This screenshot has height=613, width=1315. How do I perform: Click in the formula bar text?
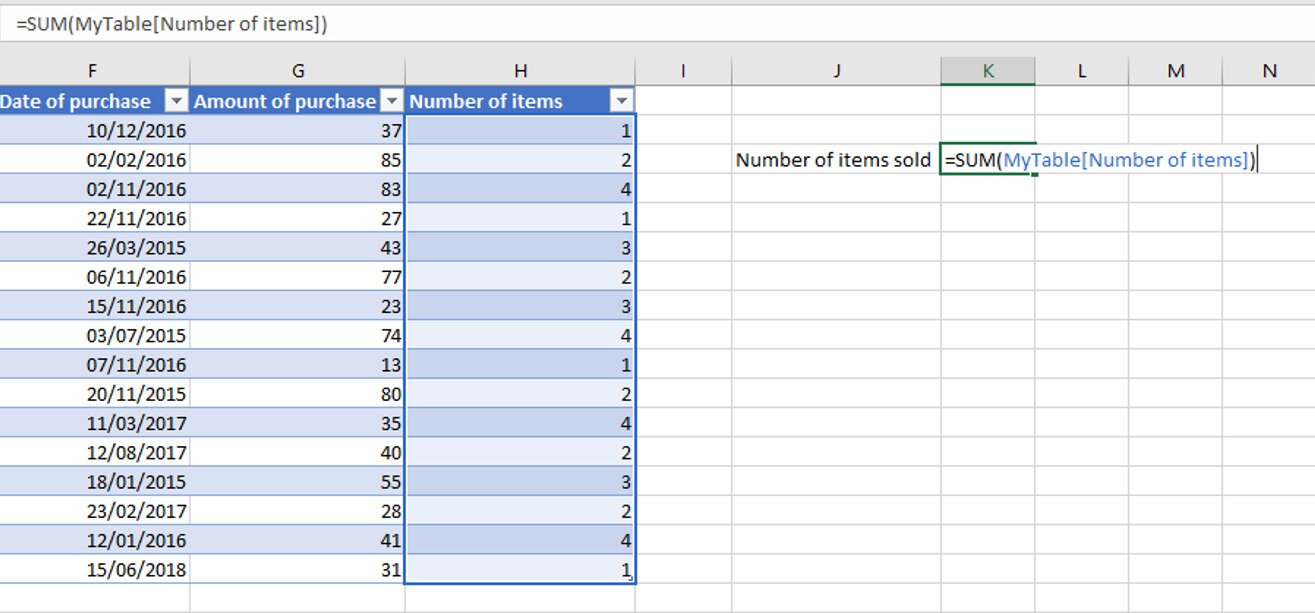coord(172,25)
